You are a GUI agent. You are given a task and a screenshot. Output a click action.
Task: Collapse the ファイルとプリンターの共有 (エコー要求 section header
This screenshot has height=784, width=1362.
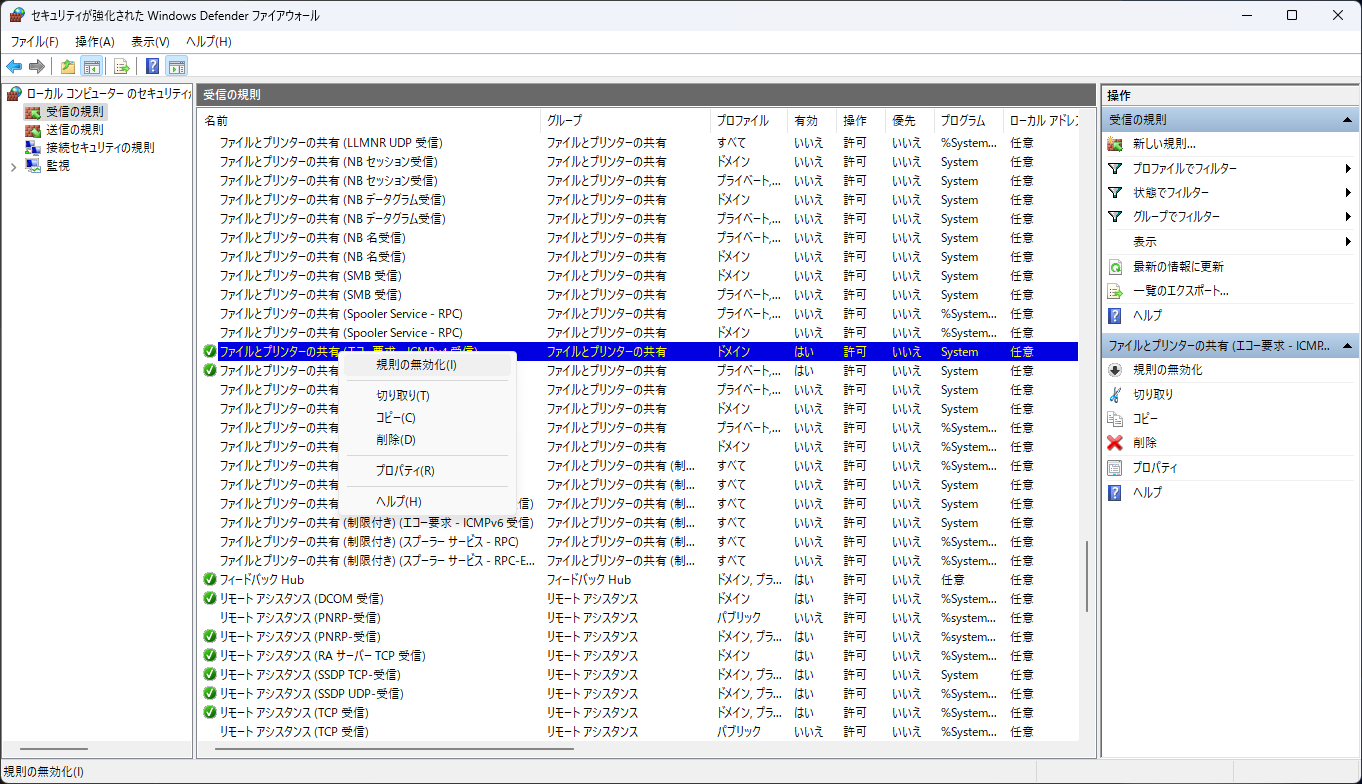1348,345
